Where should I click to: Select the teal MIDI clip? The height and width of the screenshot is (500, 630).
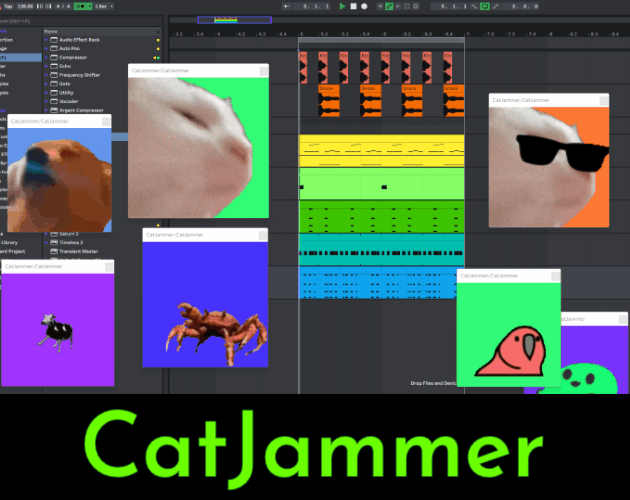pyautogui.click(x=382, y=250)
